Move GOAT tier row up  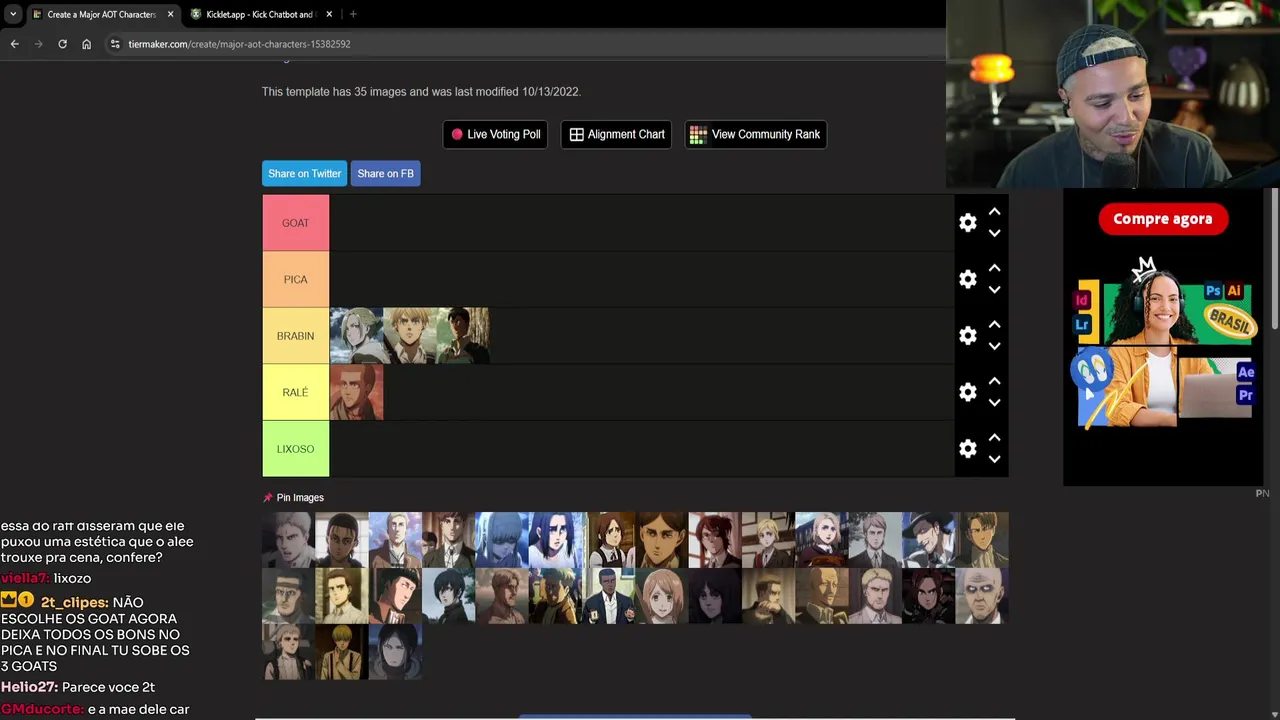[994, 212]
